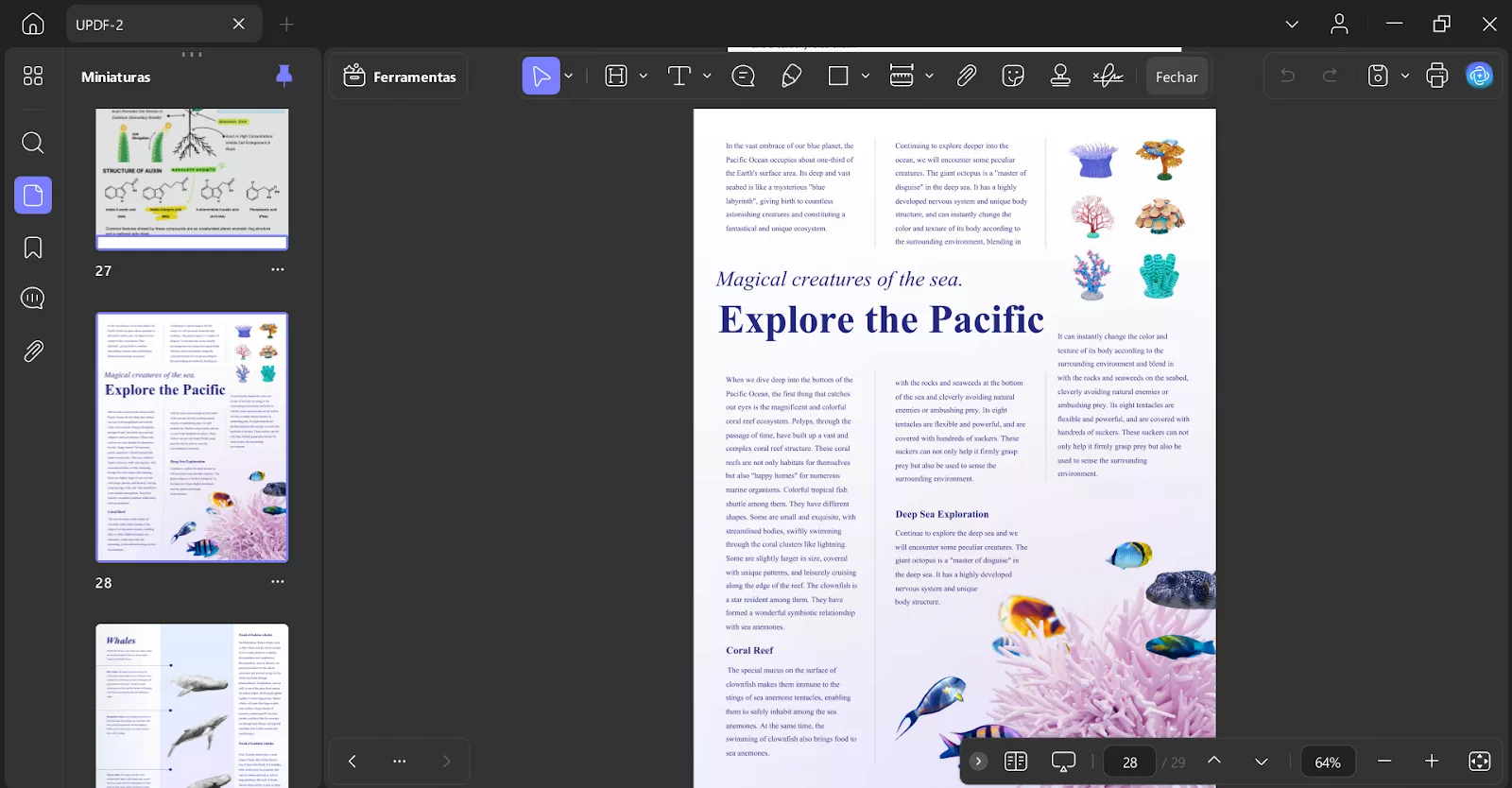1512x788 pixels.
Task: Edit the page number field showing 28
Action: pyautogui.click(x=1130, y=762)
